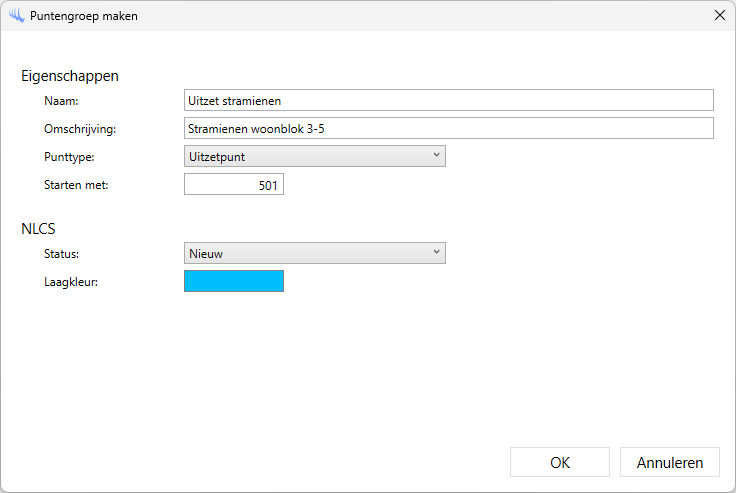Focus the Omschrijving text field

(448, 128)
